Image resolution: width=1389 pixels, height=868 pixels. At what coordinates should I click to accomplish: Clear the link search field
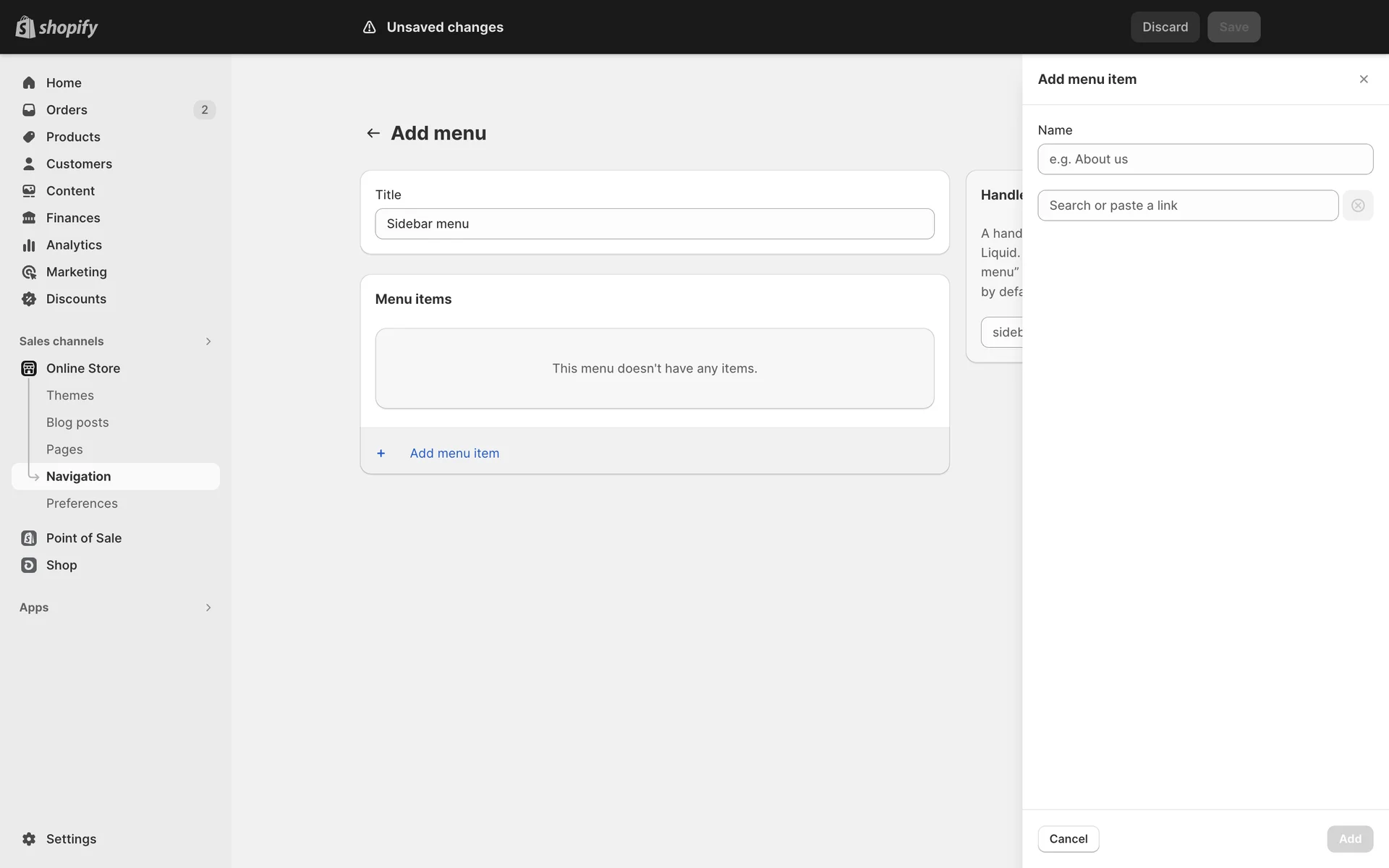tap(1358, 205)
